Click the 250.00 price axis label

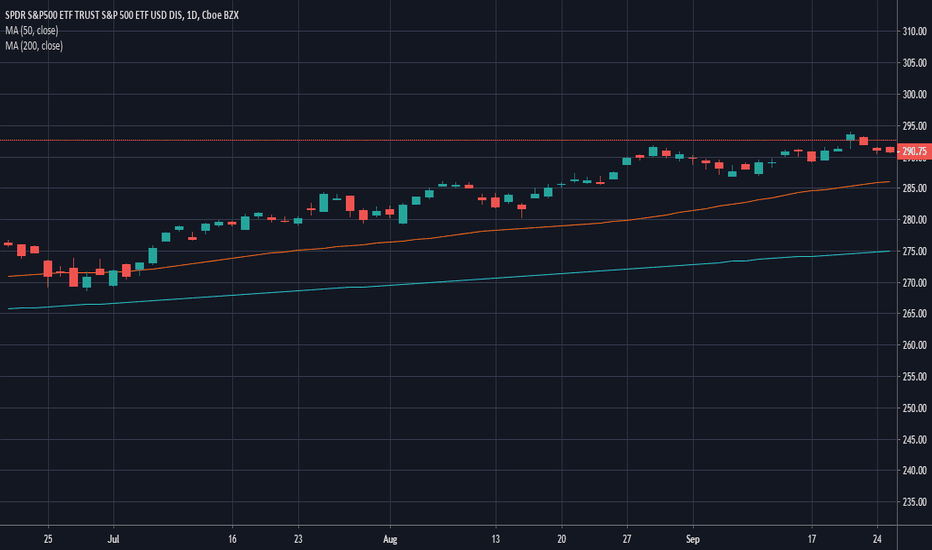click(914, 408)
